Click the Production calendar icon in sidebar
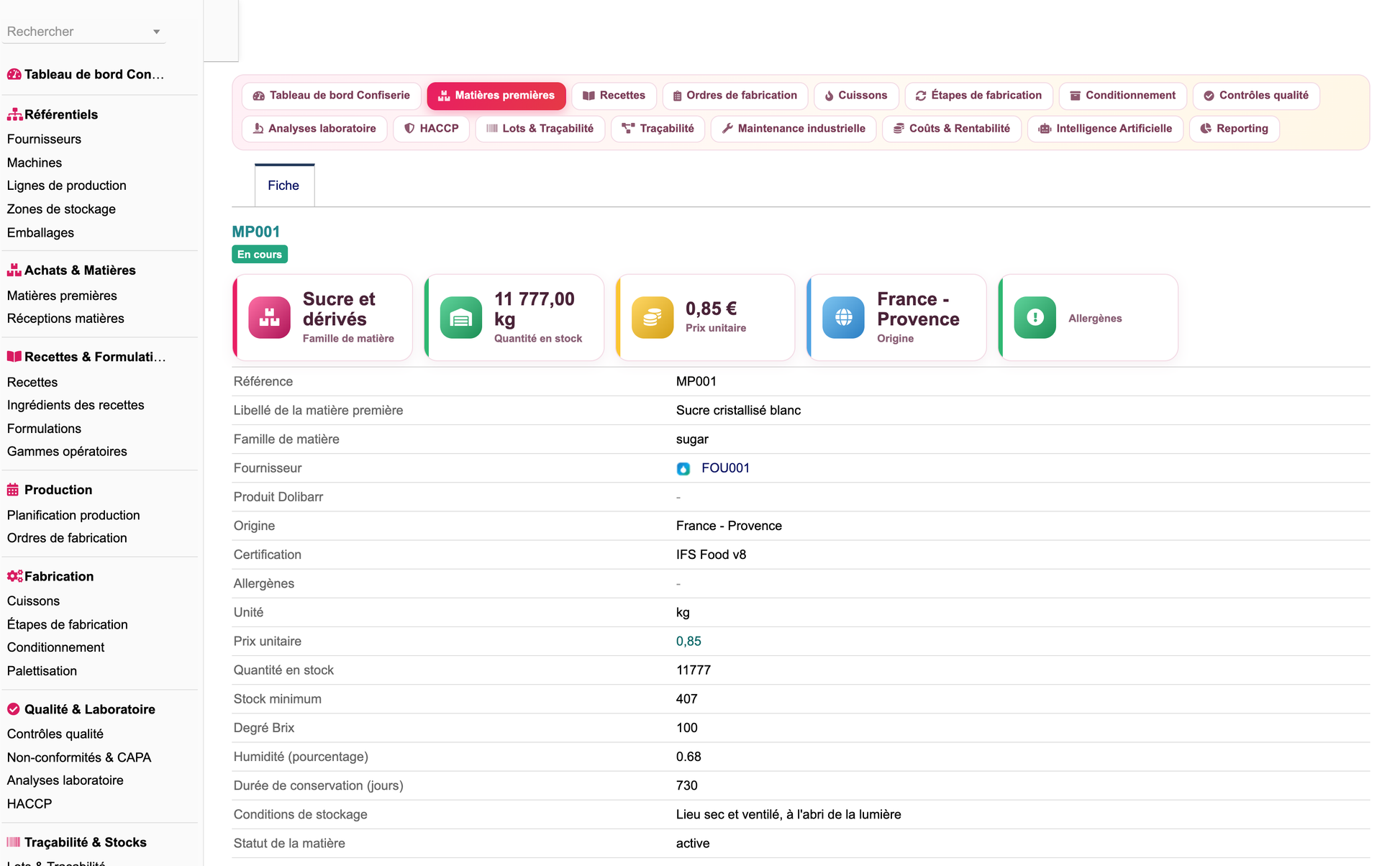The height and width of the screenshot is (866, 1400). (13, 490)
